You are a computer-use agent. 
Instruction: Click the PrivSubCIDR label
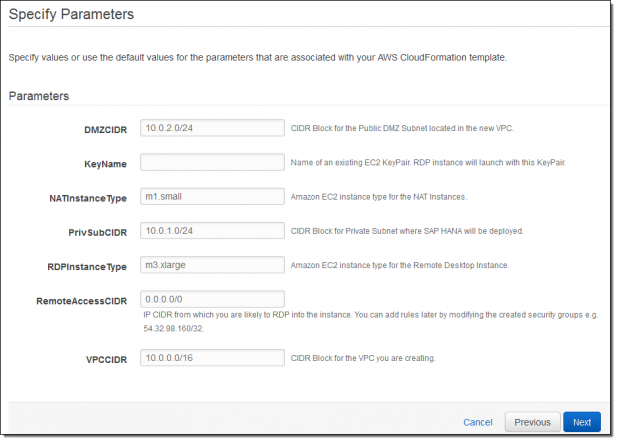[98, 233]
